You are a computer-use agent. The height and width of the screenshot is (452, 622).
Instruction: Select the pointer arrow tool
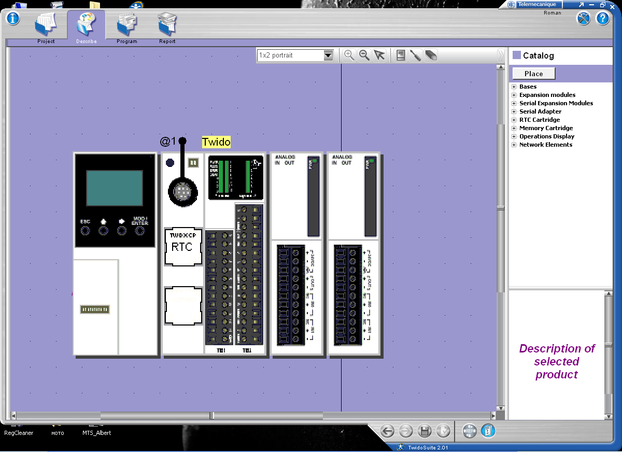point(379,55)
